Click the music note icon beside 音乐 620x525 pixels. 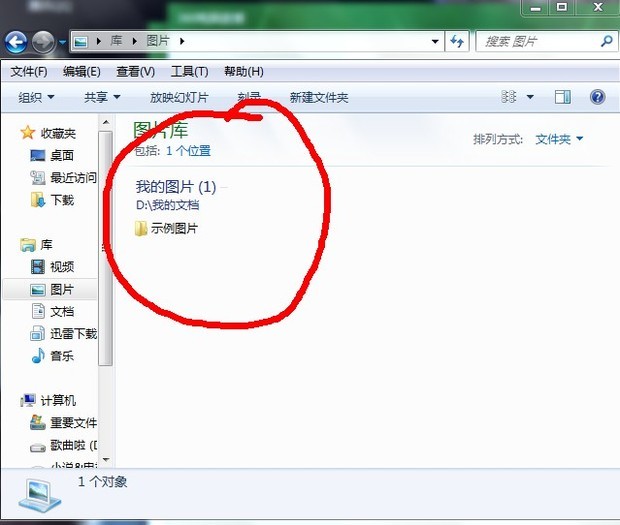[38, 356]
